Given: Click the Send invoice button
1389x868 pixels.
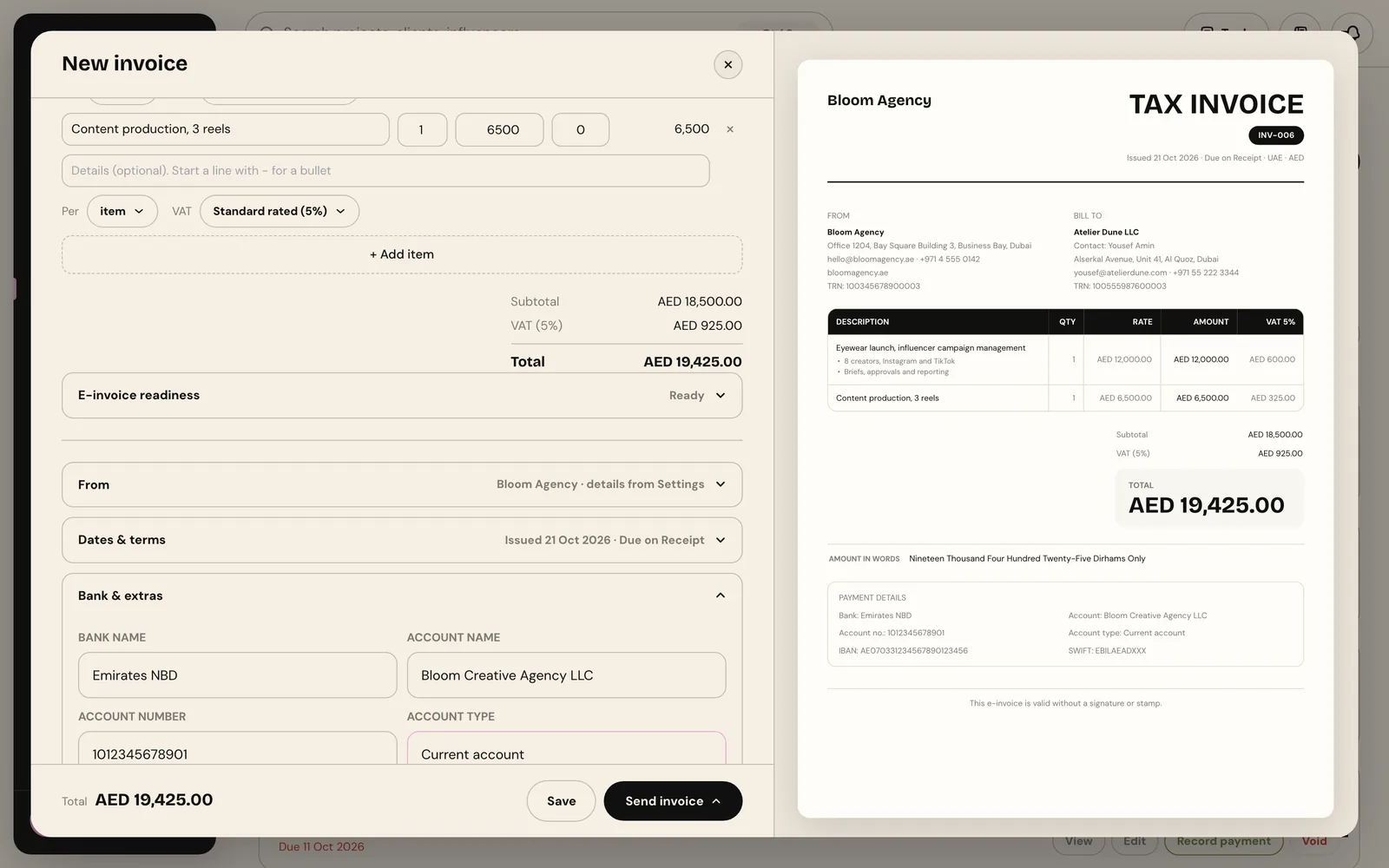Looking at the screenshot, I should 673,801.
